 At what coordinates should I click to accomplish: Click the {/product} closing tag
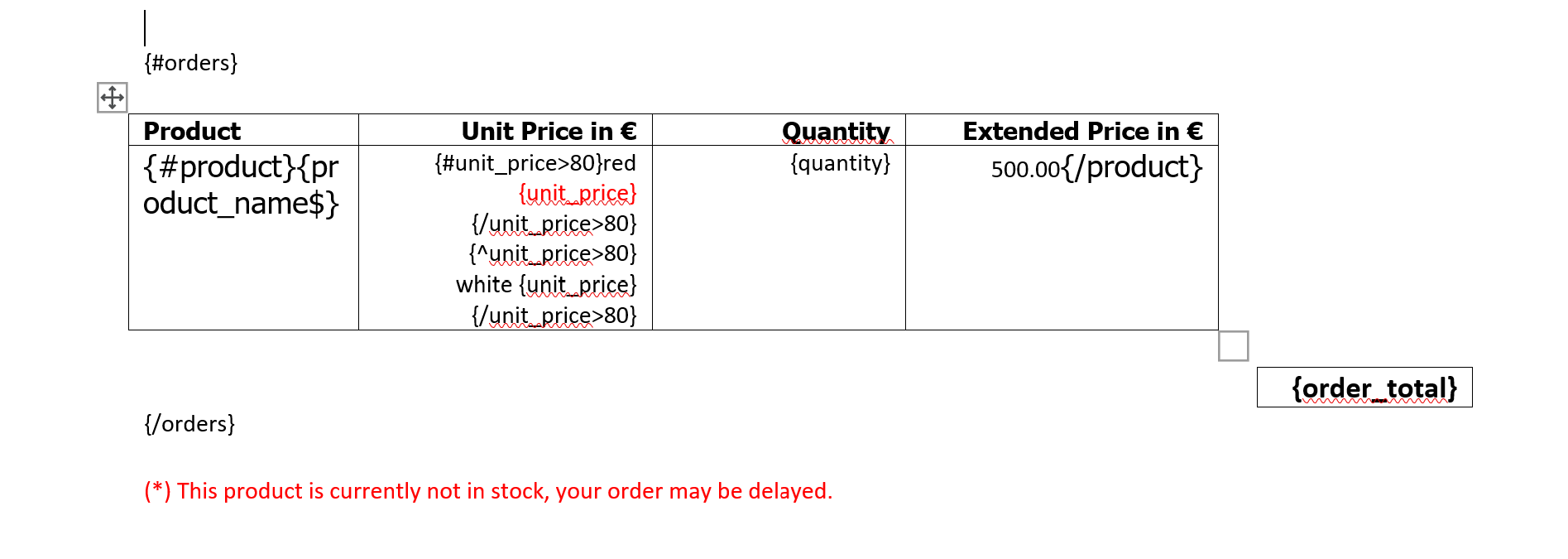click(1133, 167)
